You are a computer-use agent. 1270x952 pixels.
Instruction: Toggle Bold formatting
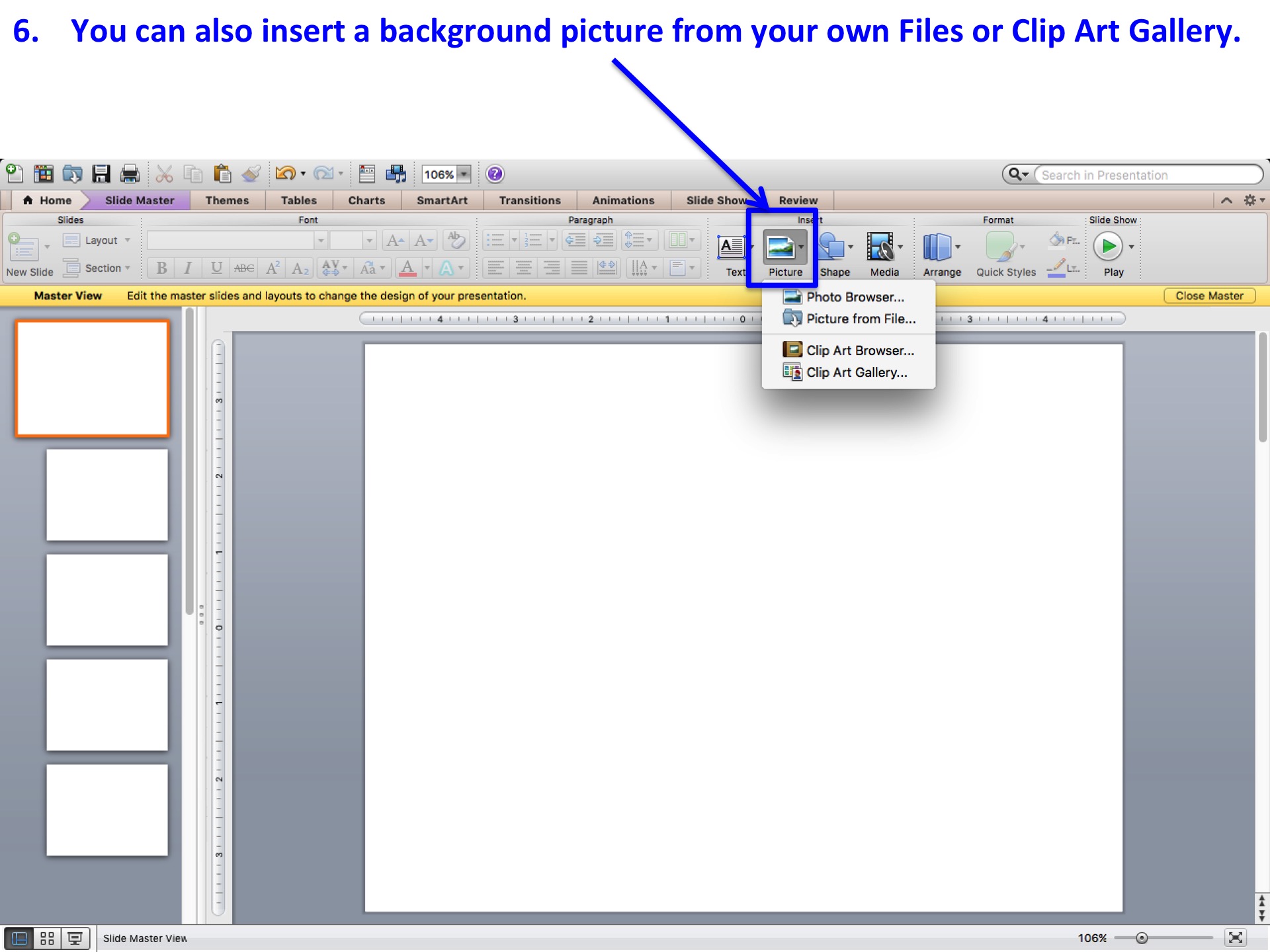[x=161, y=268]
